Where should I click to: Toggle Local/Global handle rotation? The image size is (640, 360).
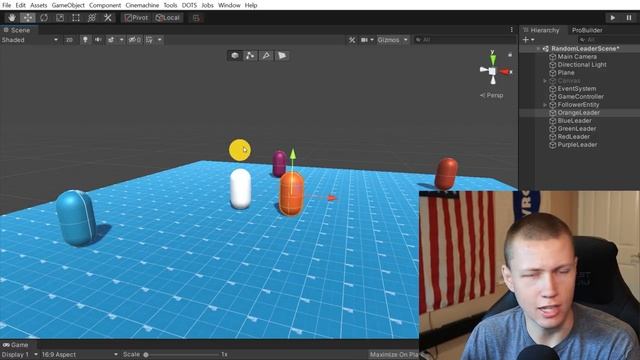click(x=168, y=18)
